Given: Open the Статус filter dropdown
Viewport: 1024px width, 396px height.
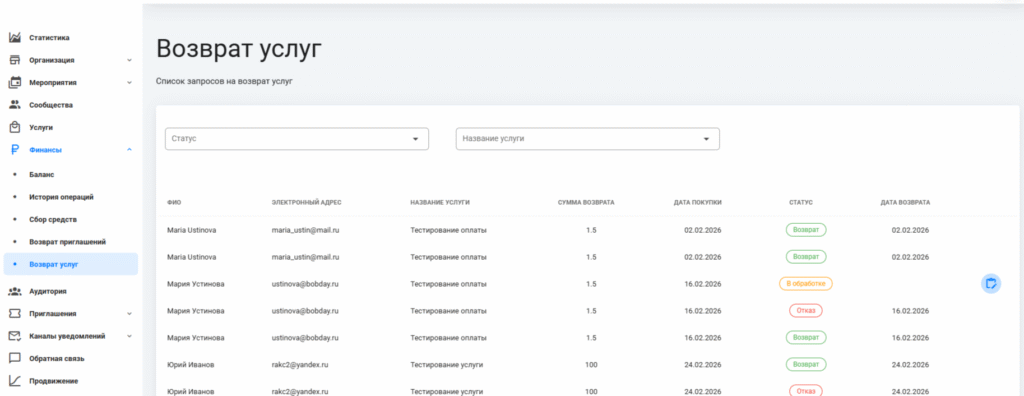Looking at the screenshot, I should (x=296, y=139).
